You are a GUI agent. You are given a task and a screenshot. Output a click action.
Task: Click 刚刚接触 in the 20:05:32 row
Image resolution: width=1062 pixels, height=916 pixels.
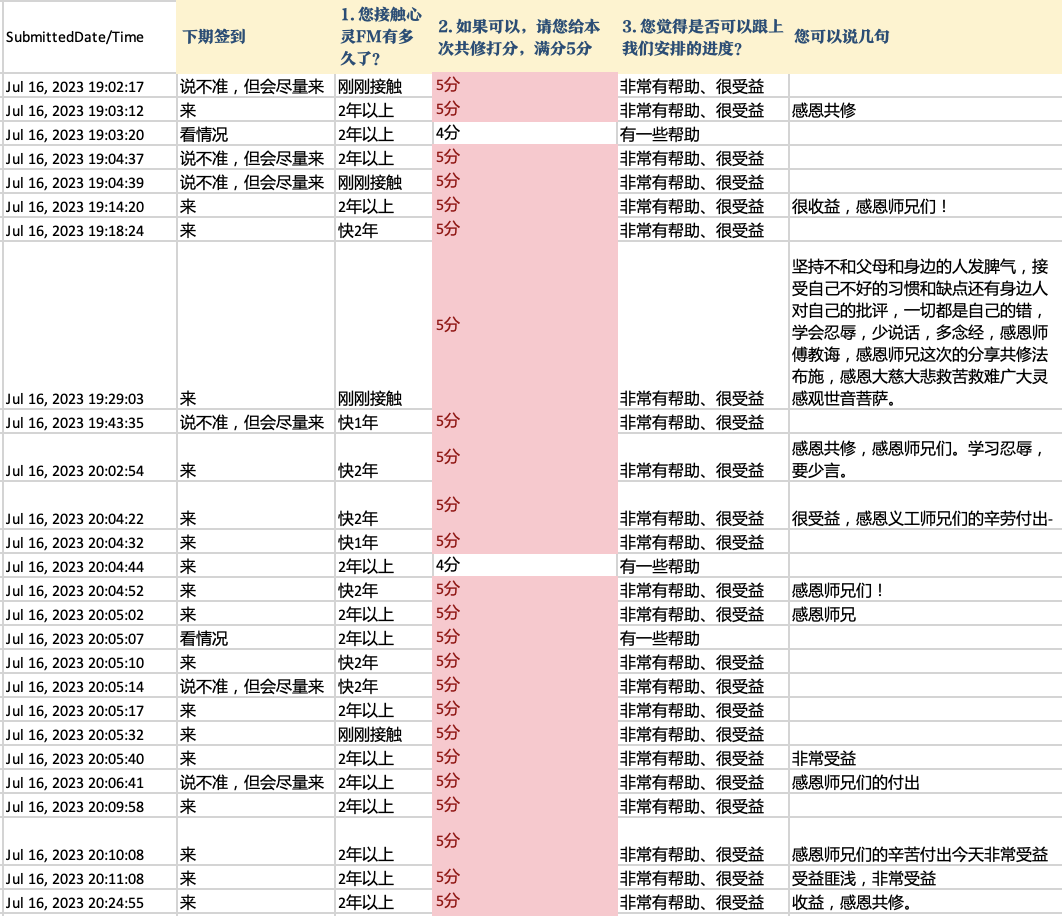(x=370, y=735)
